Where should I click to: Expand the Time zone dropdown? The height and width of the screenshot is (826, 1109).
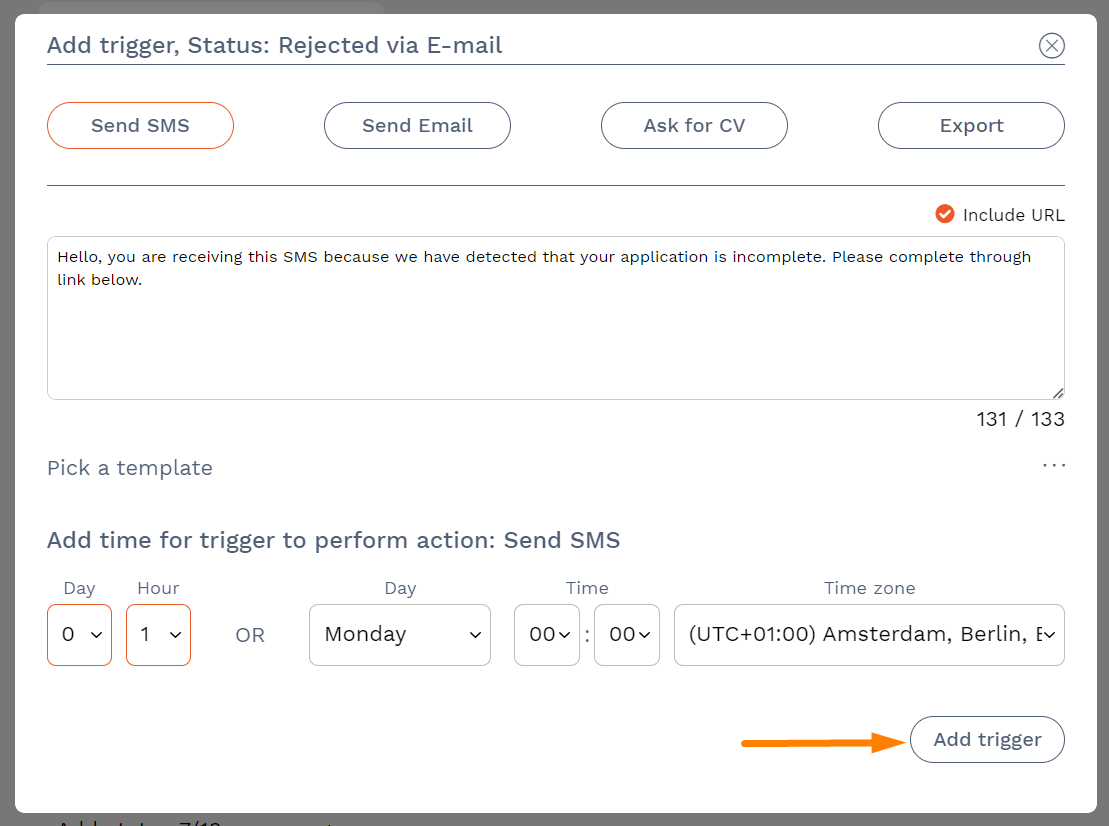point(868,634)
